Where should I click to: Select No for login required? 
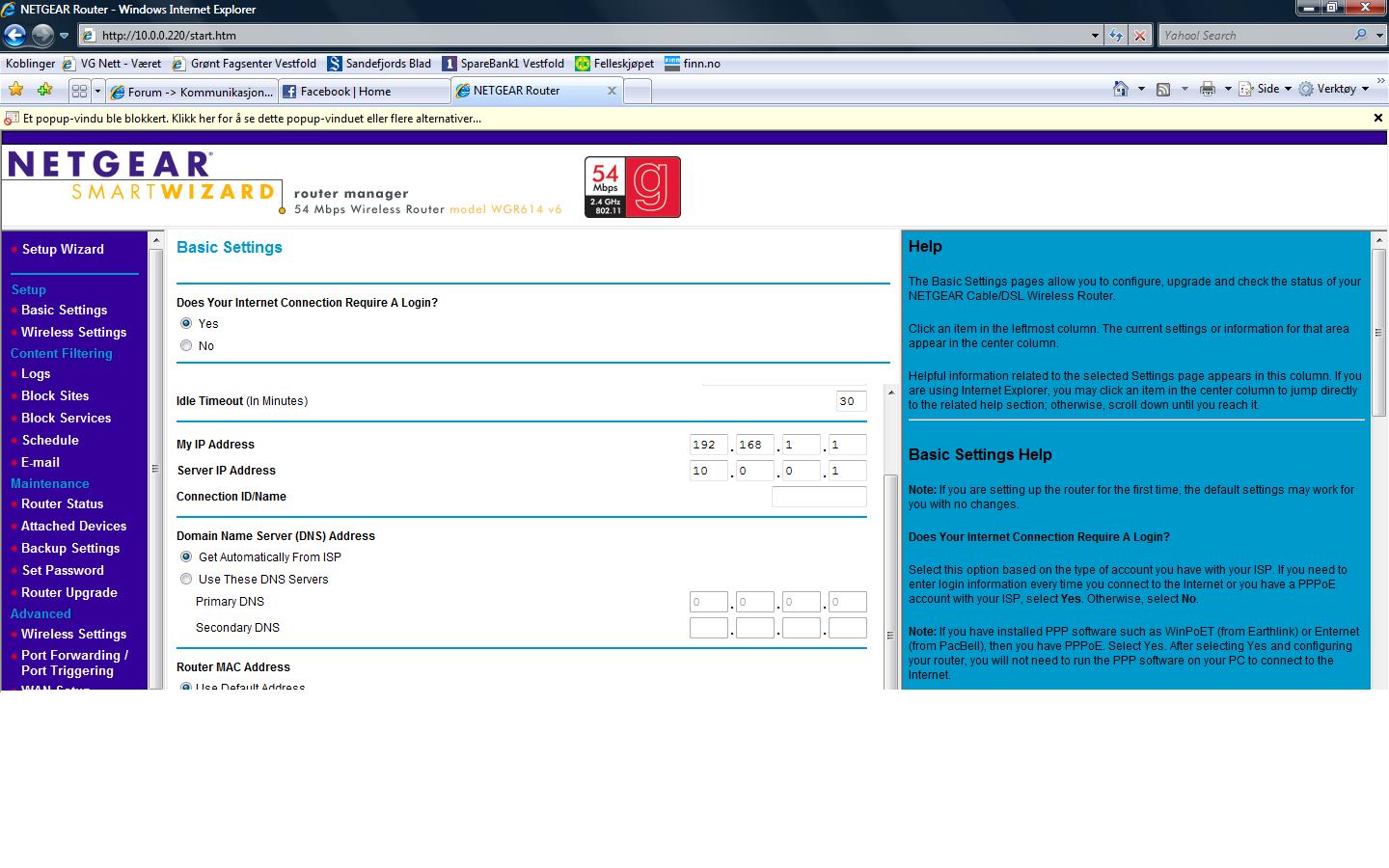pos(186,345)
